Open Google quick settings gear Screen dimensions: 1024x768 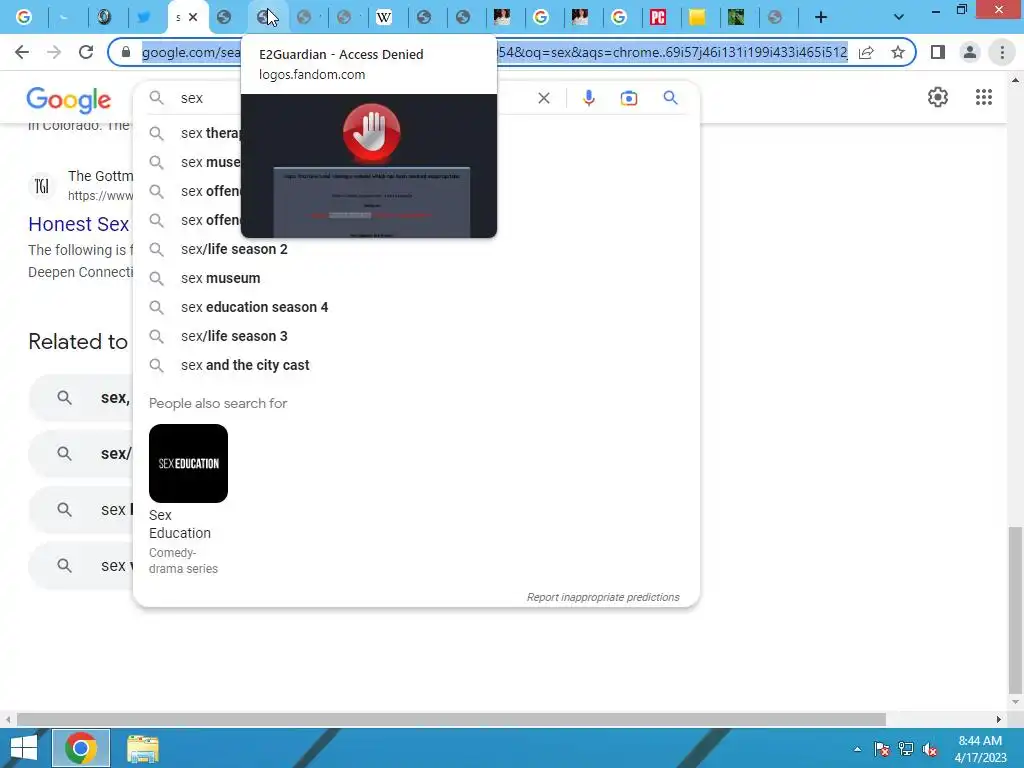[x=938, y=97]
